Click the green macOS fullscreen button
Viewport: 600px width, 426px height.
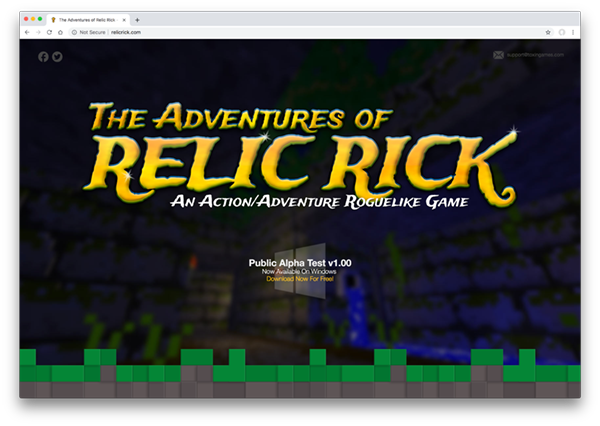(41, 19)
